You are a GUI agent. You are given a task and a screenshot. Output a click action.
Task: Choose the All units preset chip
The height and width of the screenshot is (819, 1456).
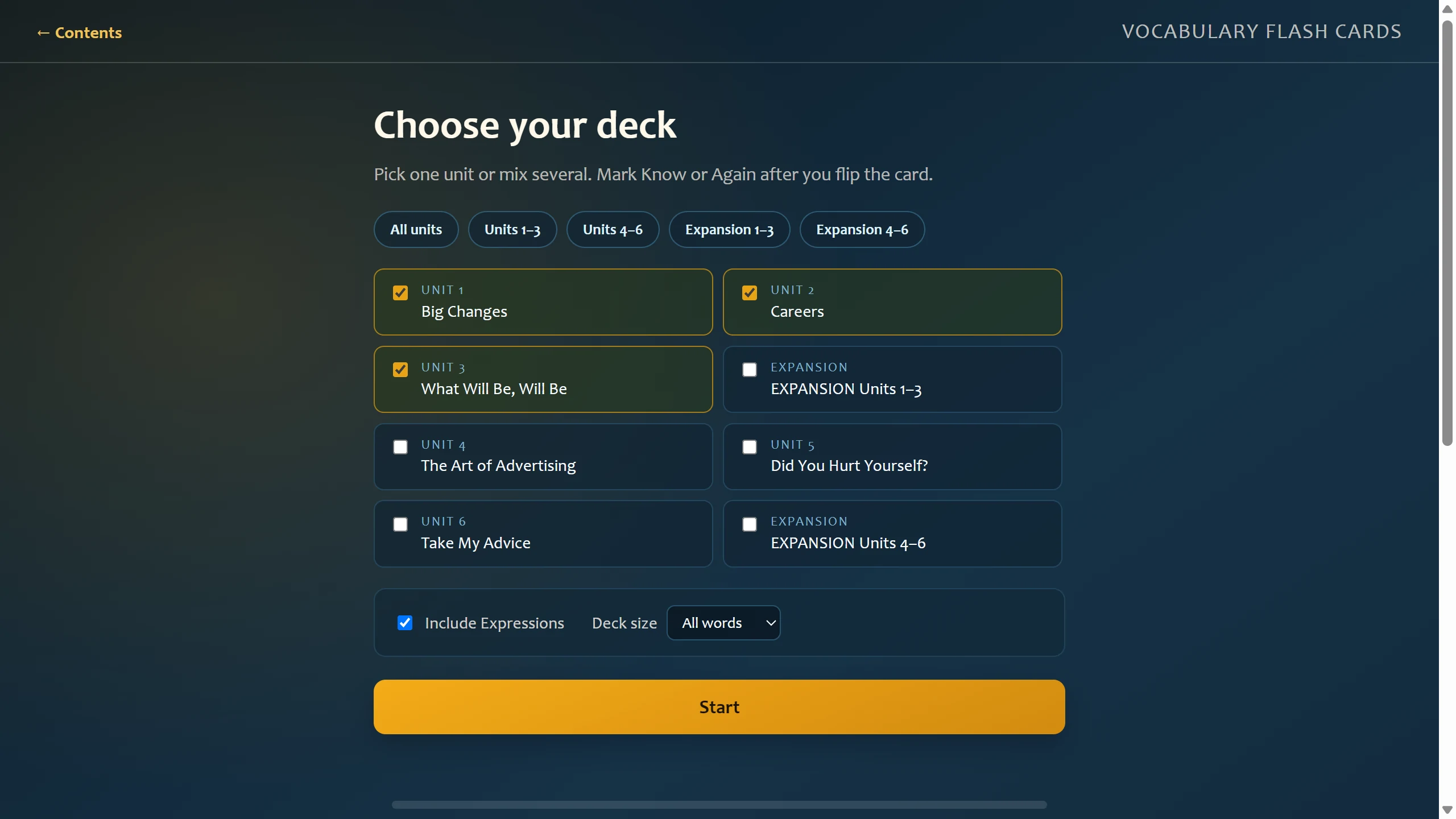416,230
